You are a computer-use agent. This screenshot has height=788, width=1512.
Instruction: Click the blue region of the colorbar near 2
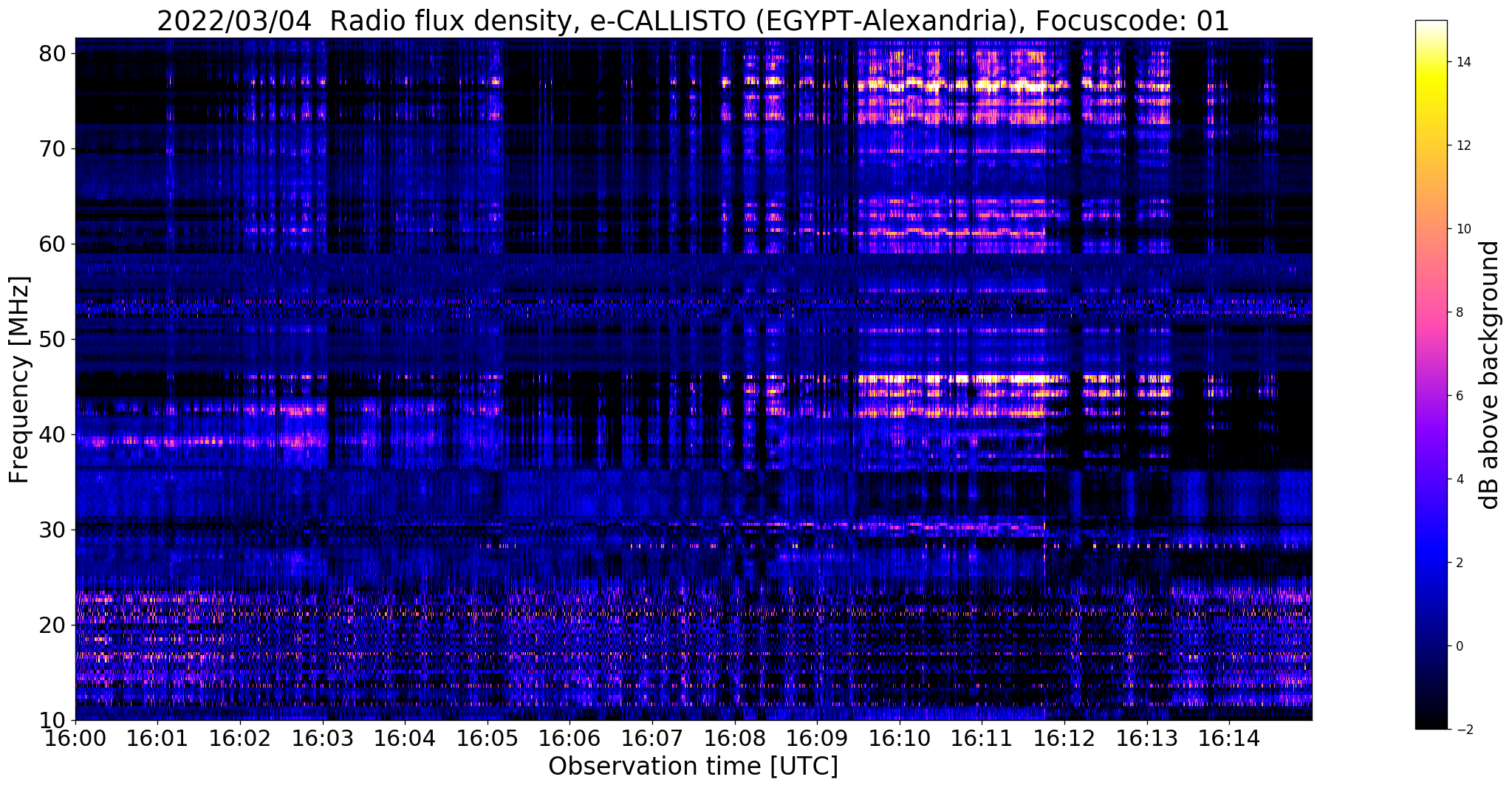pos(1431,563)
